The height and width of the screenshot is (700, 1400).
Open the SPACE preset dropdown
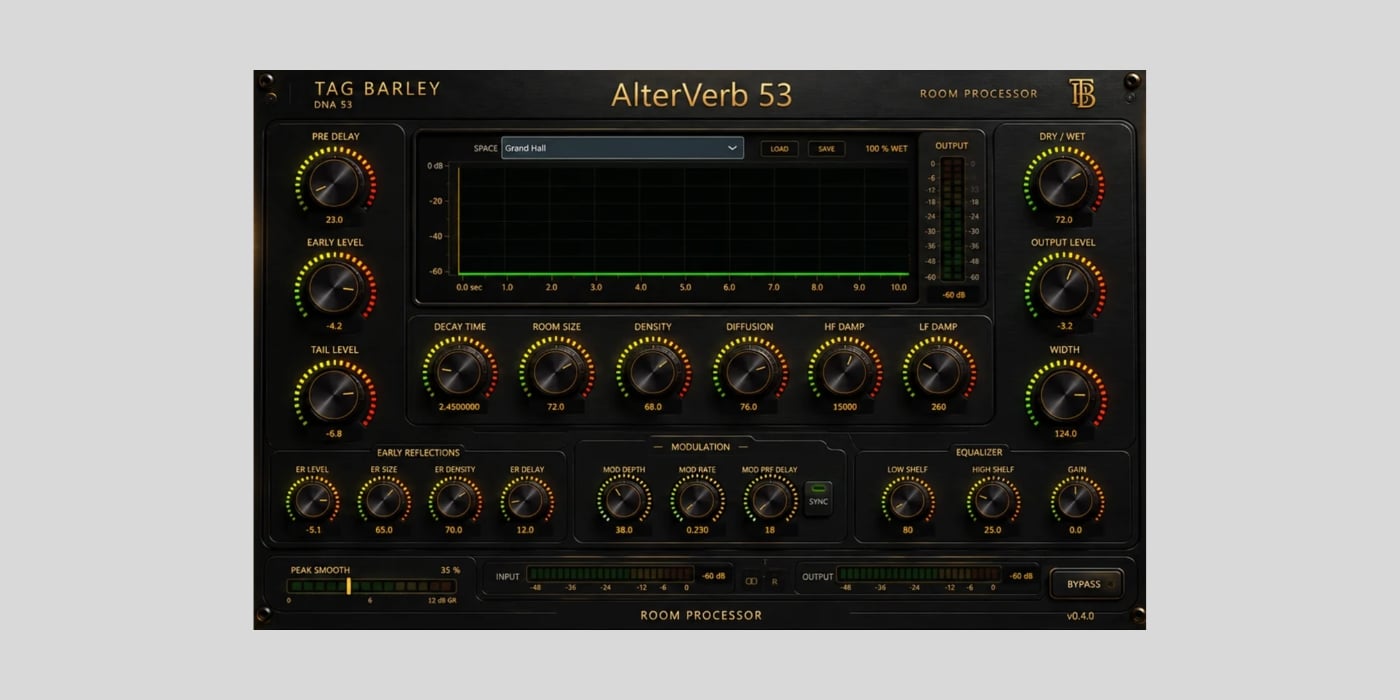622,148
